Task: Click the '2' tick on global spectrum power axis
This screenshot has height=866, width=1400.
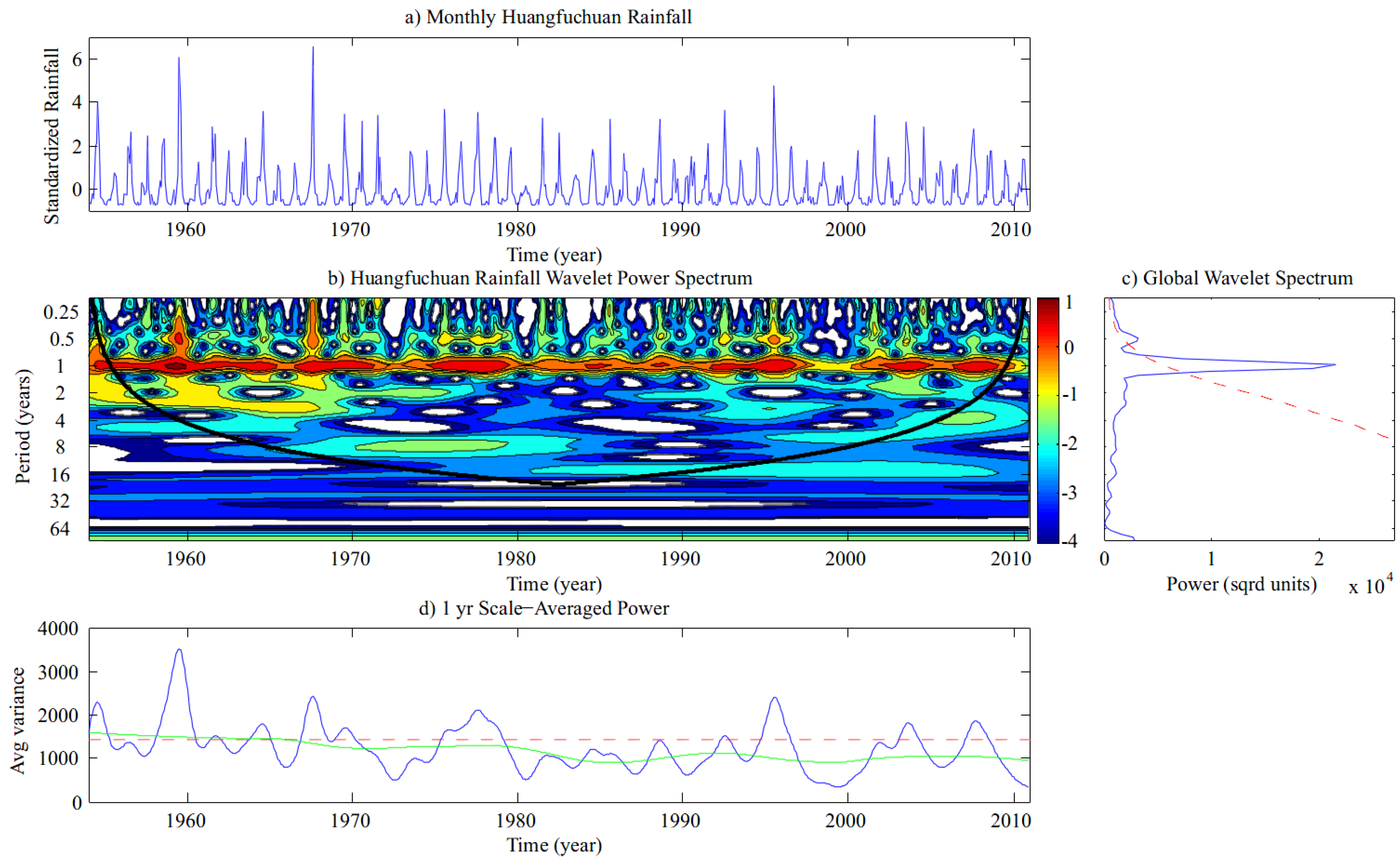Action: [x=1319, y=558]
